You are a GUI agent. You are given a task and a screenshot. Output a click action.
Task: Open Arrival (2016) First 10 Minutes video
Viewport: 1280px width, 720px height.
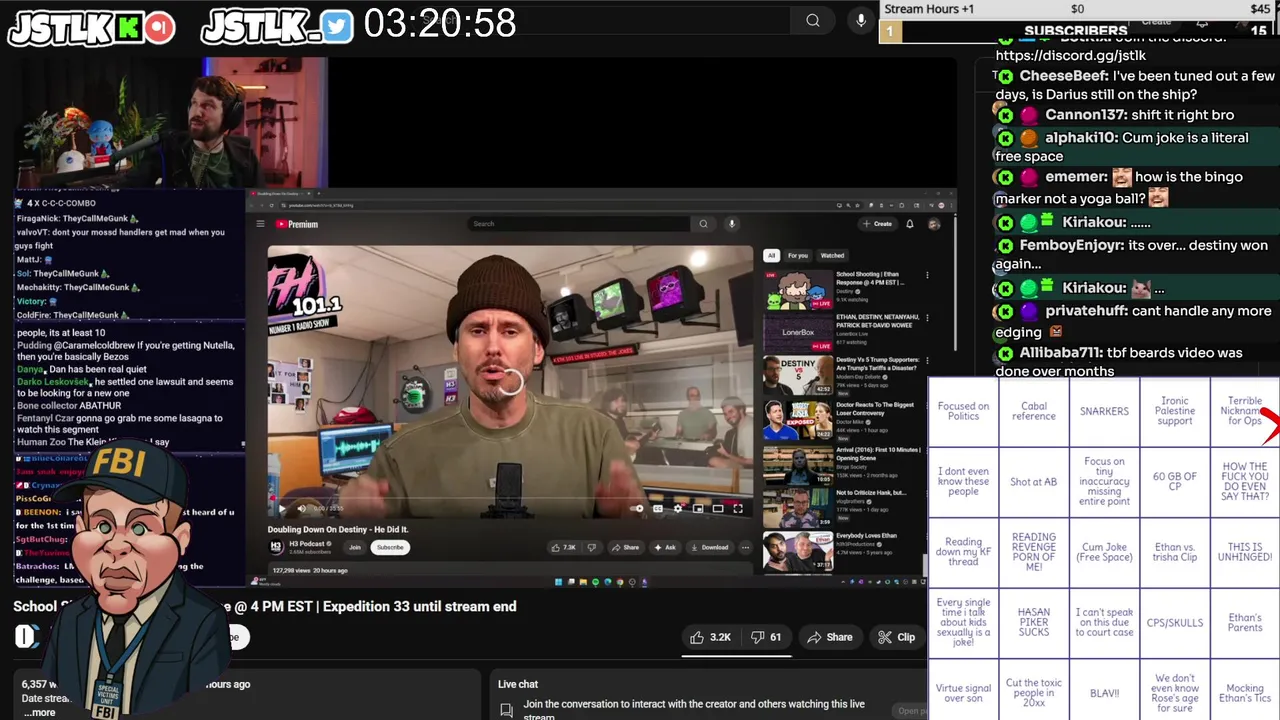coord(798,464)
